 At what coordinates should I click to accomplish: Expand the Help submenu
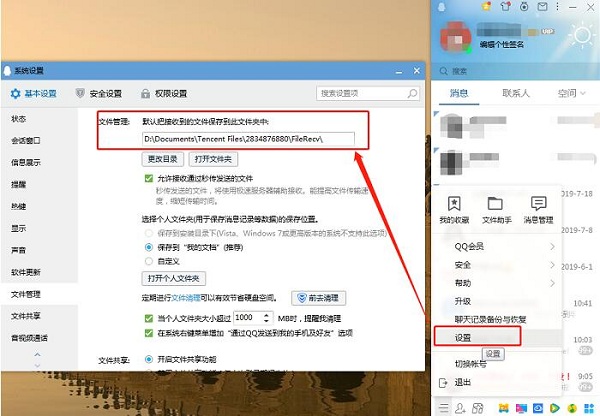(552, 283)
